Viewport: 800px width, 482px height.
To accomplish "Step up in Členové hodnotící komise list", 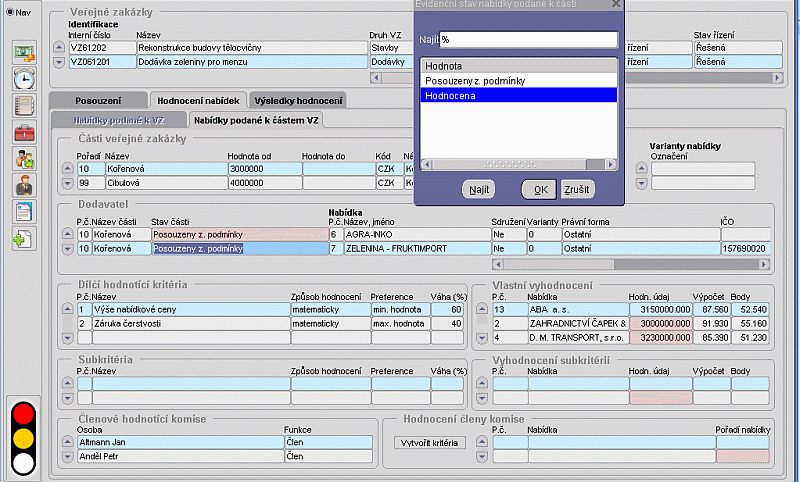I will pyautogui.click(x=67, y=442).
